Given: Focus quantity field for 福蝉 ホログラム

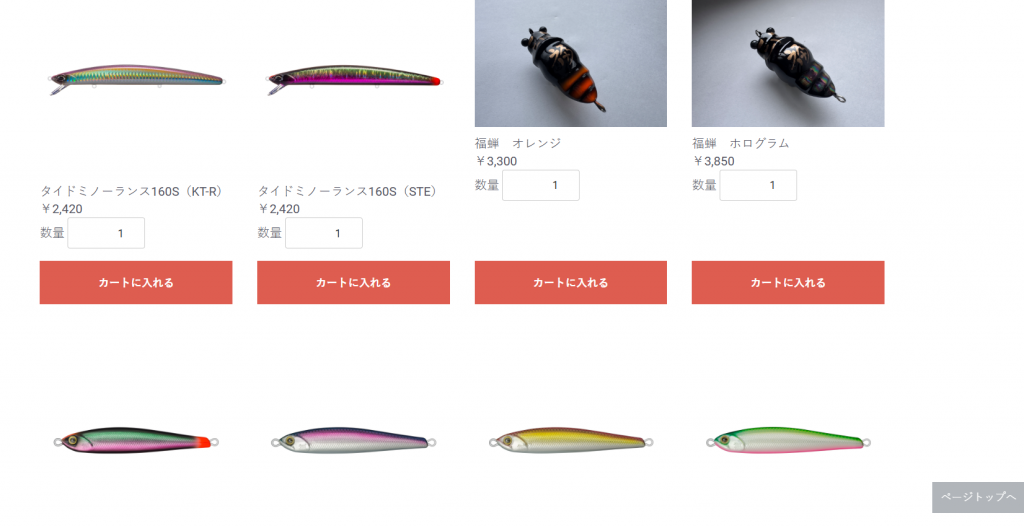Looking at the screenshot, I should pos(758,186).
